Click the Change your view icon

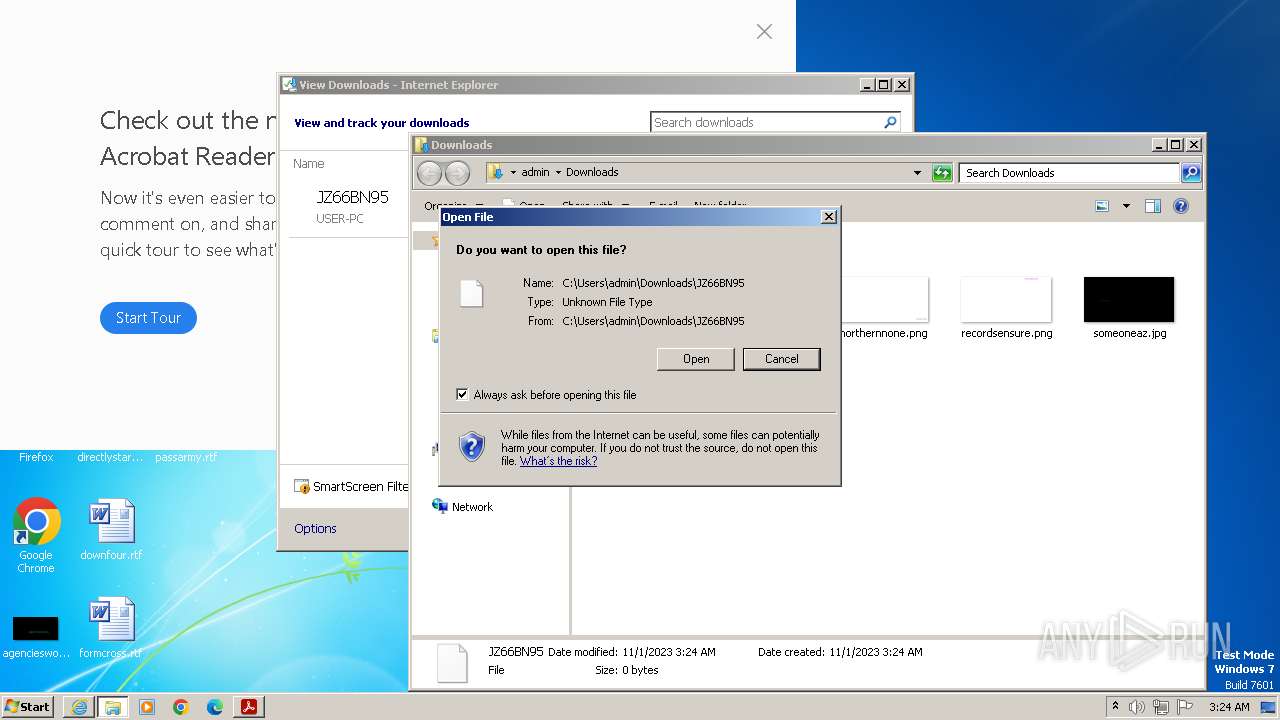1102,206
